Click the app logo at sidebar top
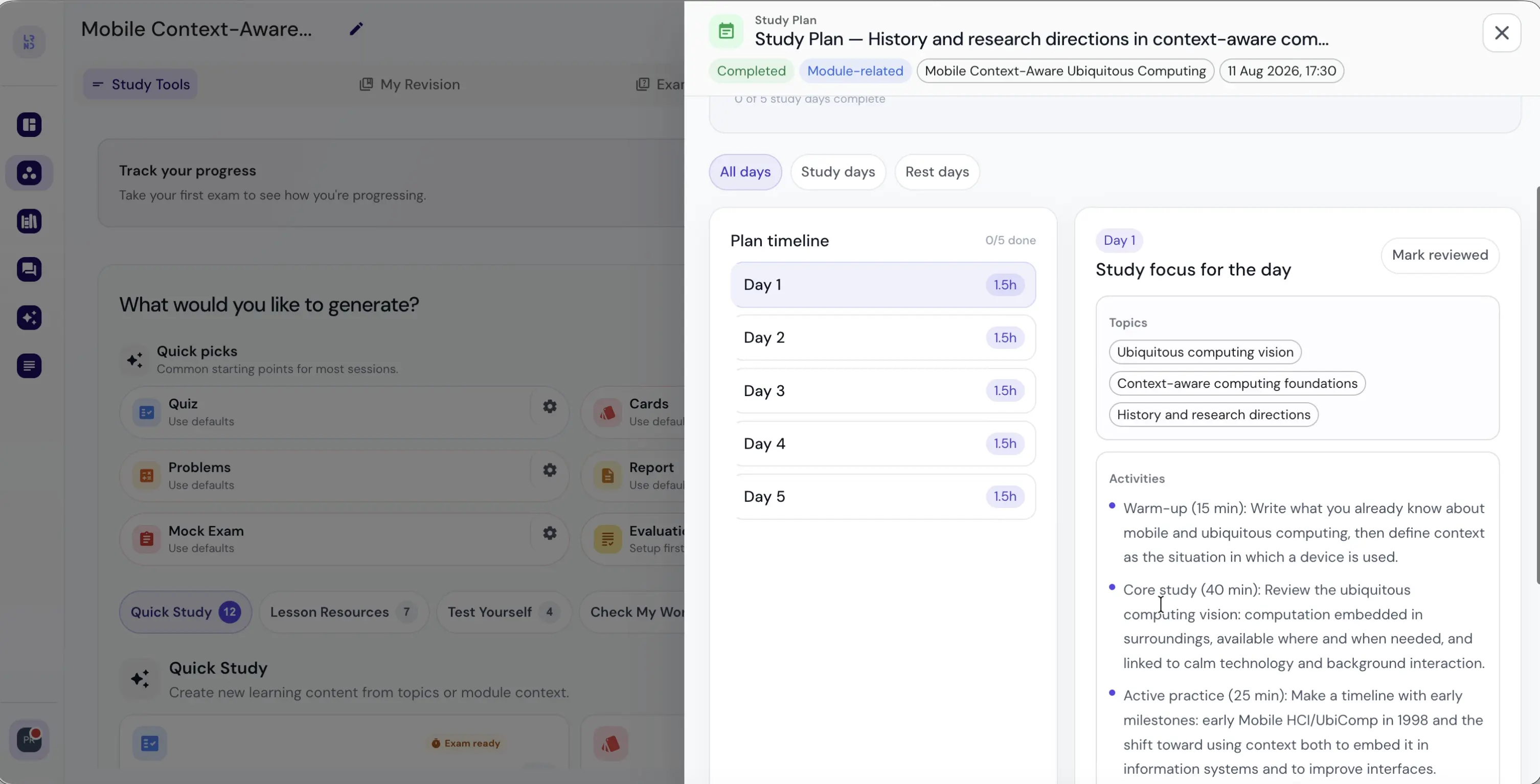The image size is (1540, 784). click(29, 42)
